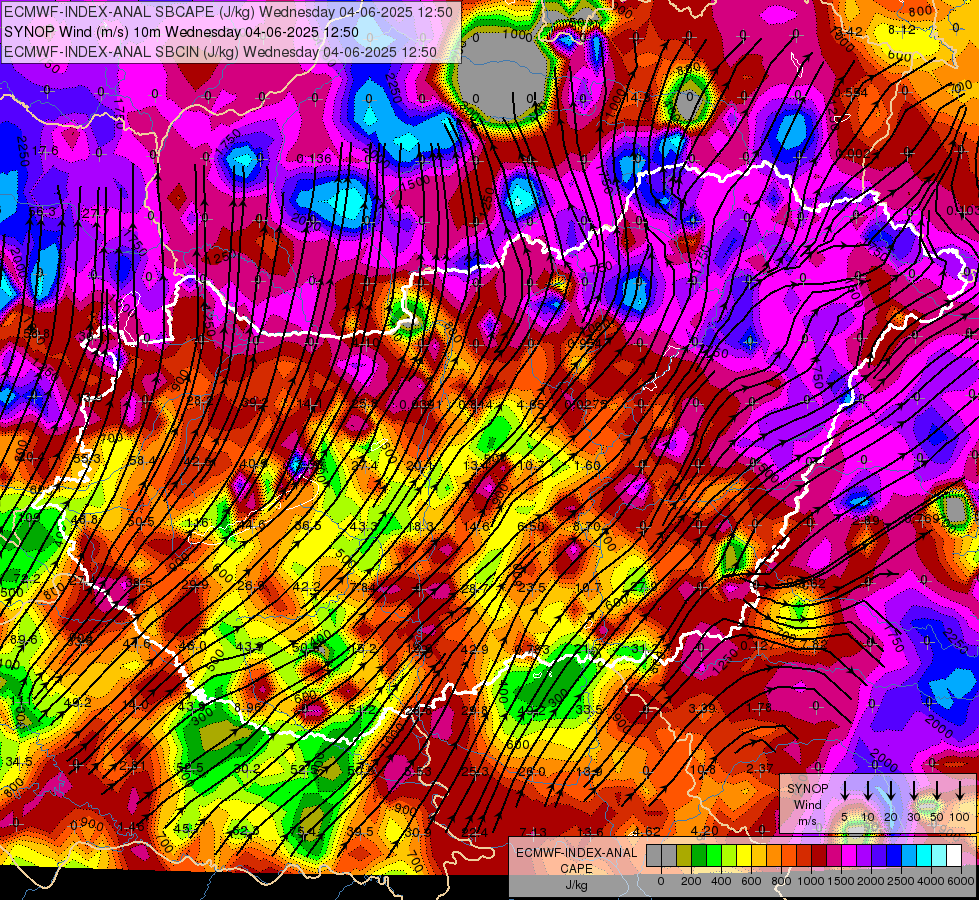This screenshot has height=900, width=979.
Task: Click the 13.6 value on the map
Action: coord(590,832)
